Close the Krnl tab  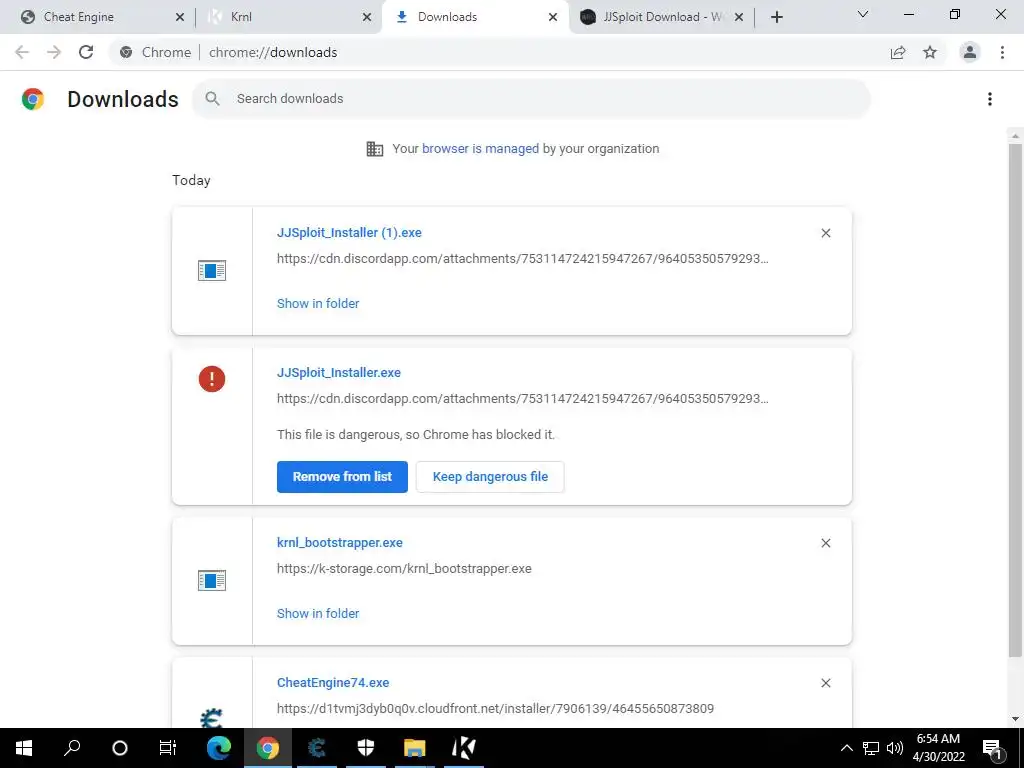367,17
